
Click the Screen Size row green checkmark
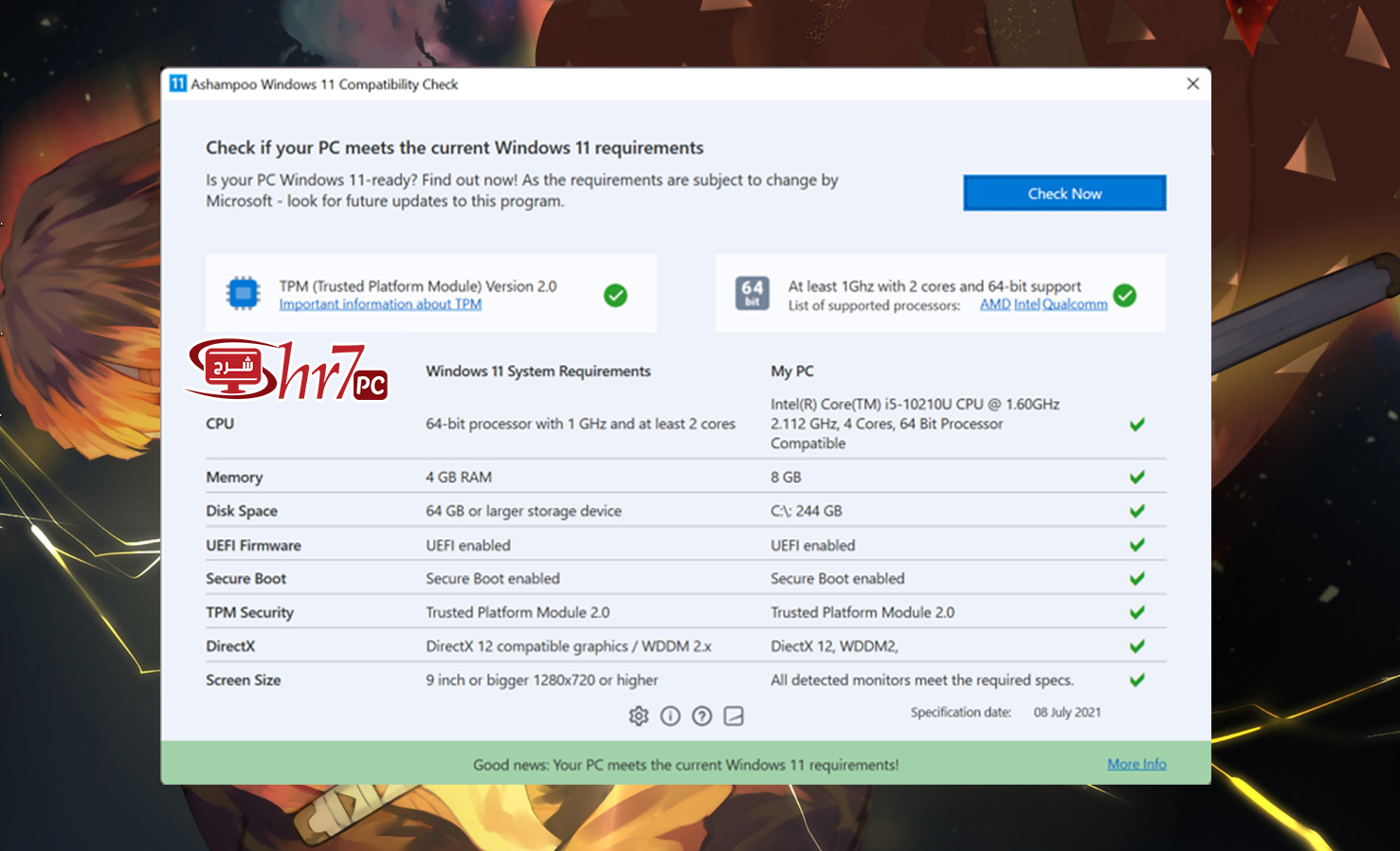1137,679
